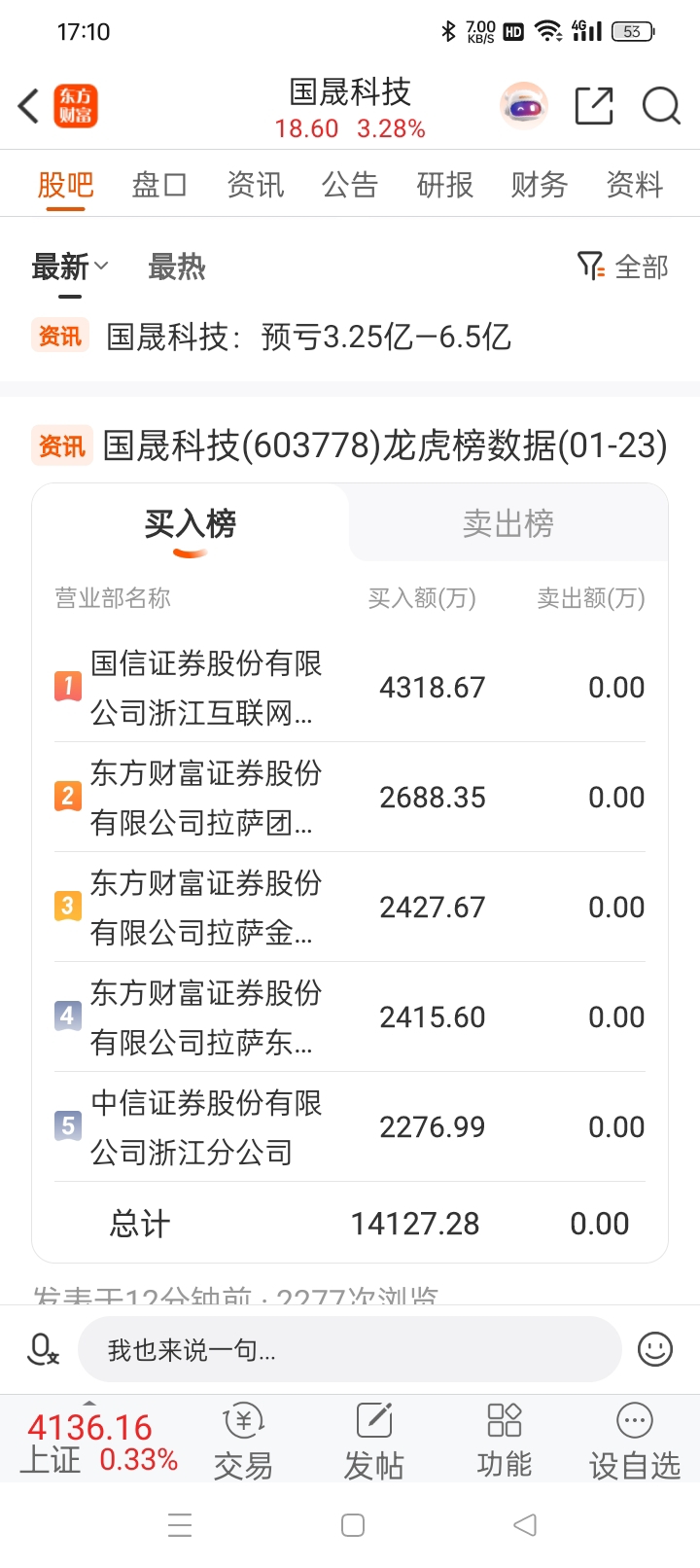This screenshot has width=700, height=1568.
Task: Tap the voice input icon
Action: point(43,1349)
